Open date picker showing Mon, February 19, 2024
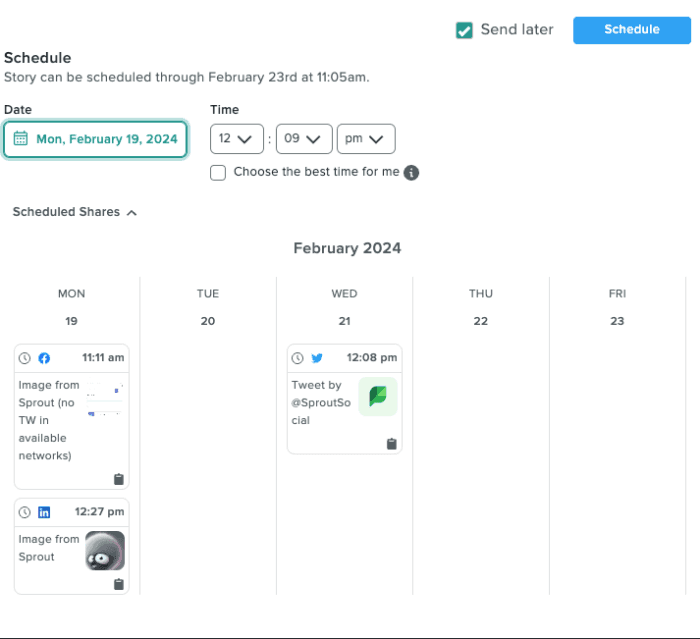 point(96,139)
